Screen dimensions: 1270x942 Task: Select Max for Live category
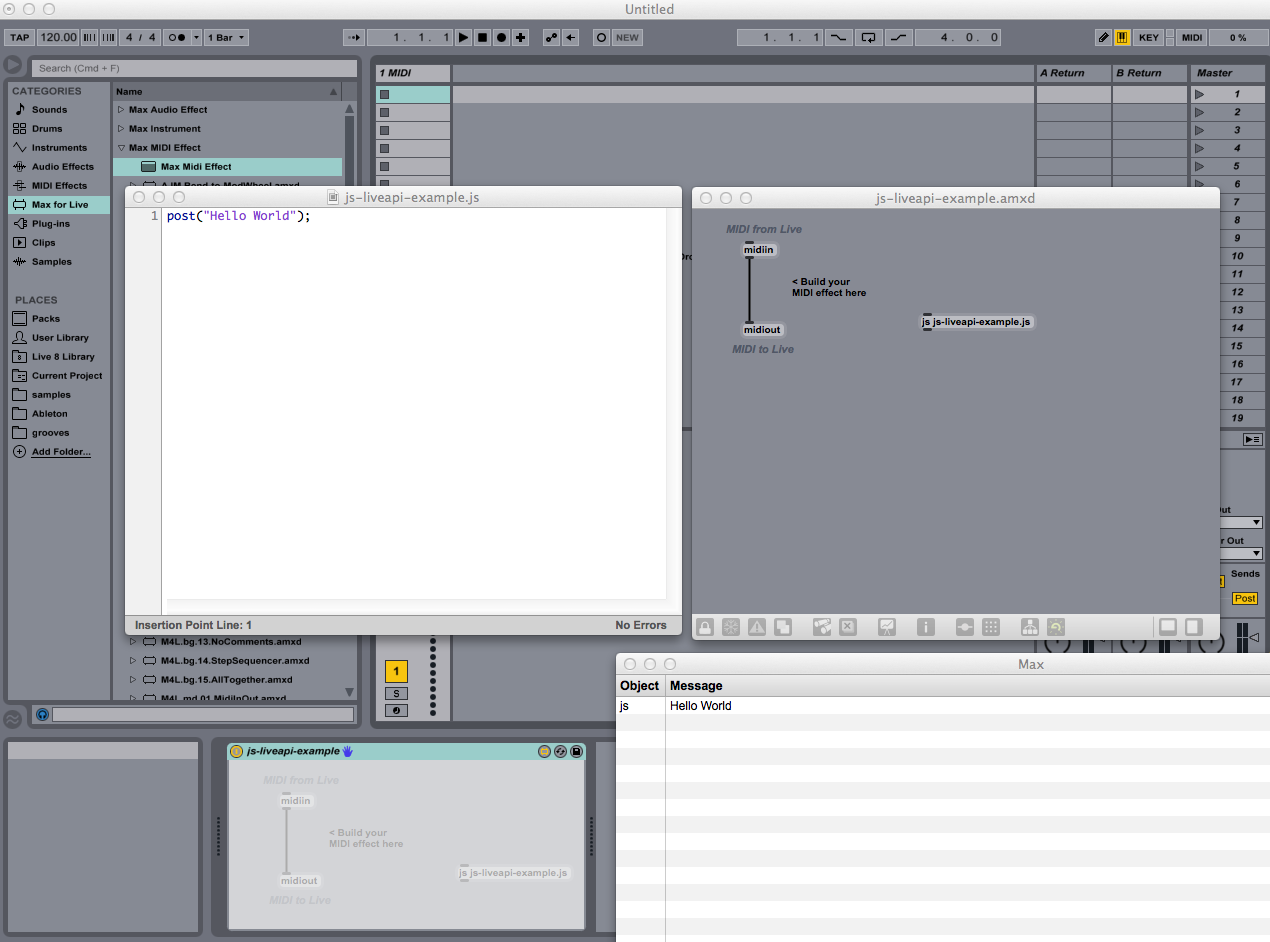(59, 205)
